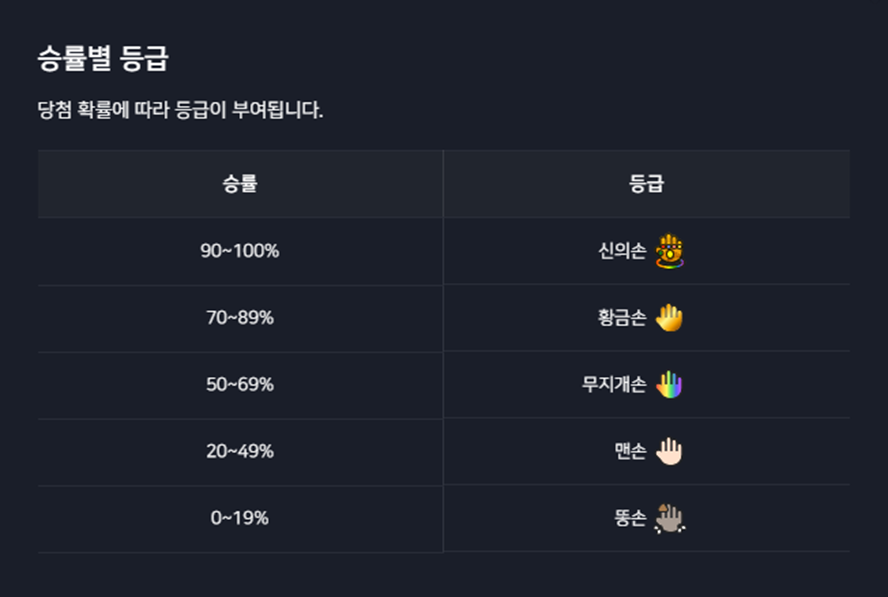Click the 등급 column header

pyautogui.click(x=646, y=184)
